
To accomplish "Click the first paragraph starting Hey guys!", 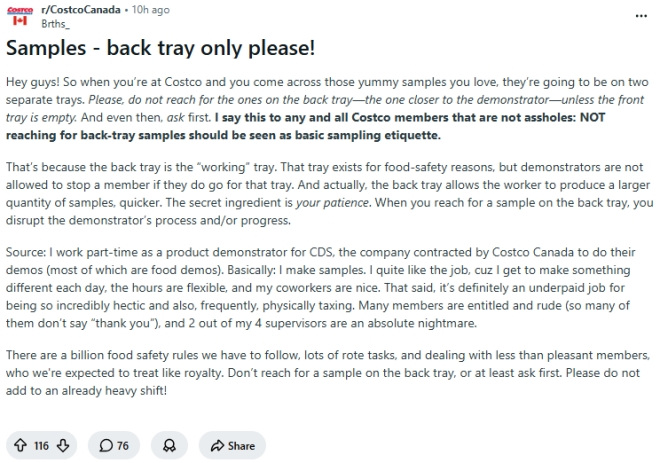I will [327, 108].
